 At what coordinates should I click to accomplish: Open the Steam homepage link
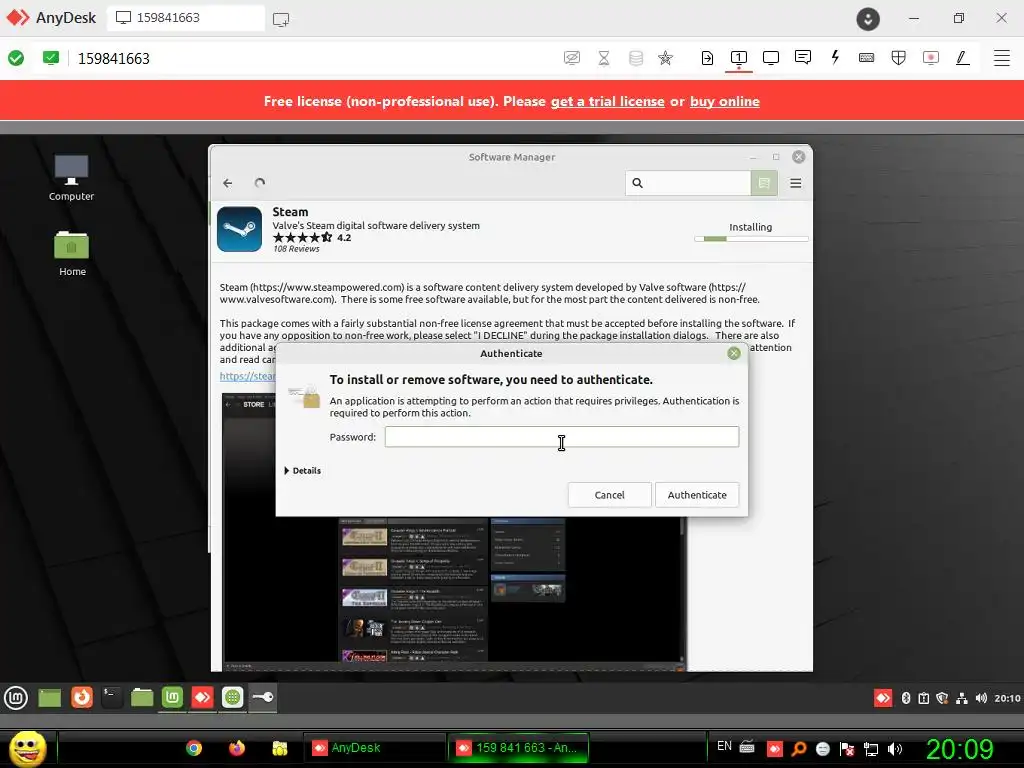coord(248,376)
